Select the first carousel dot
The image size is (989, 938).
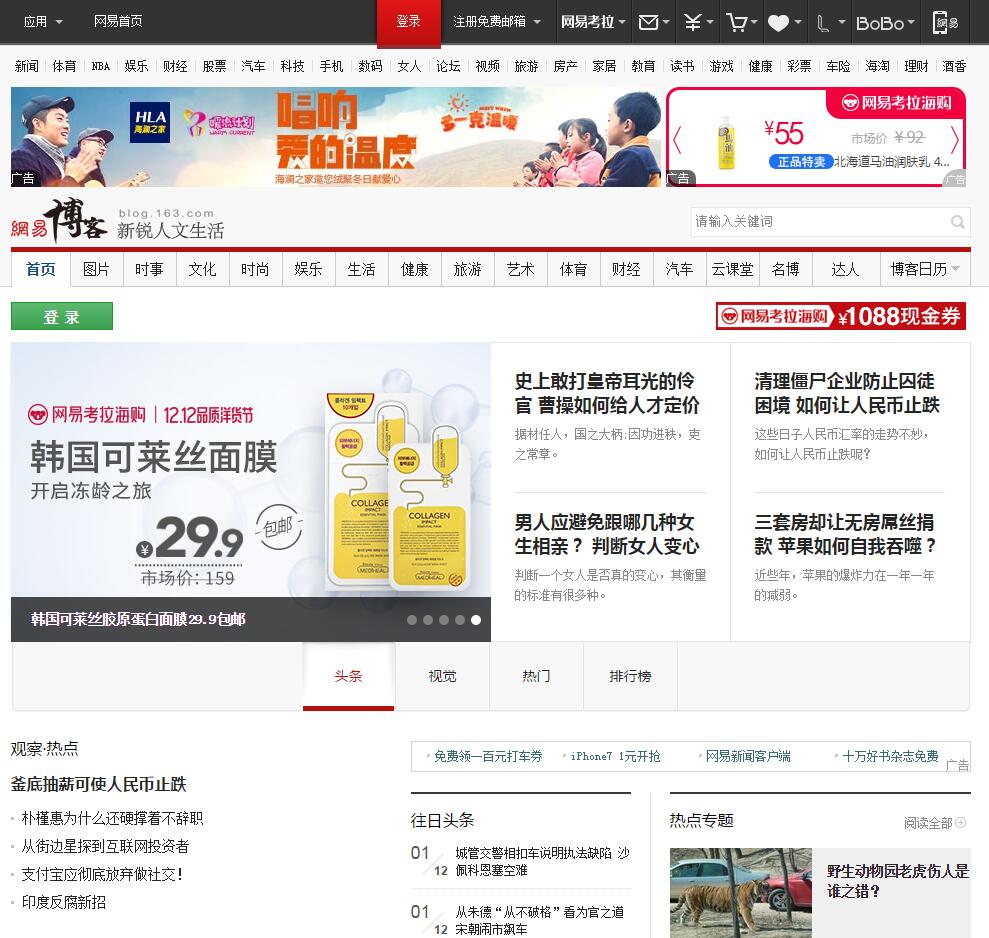click(412, 620)
